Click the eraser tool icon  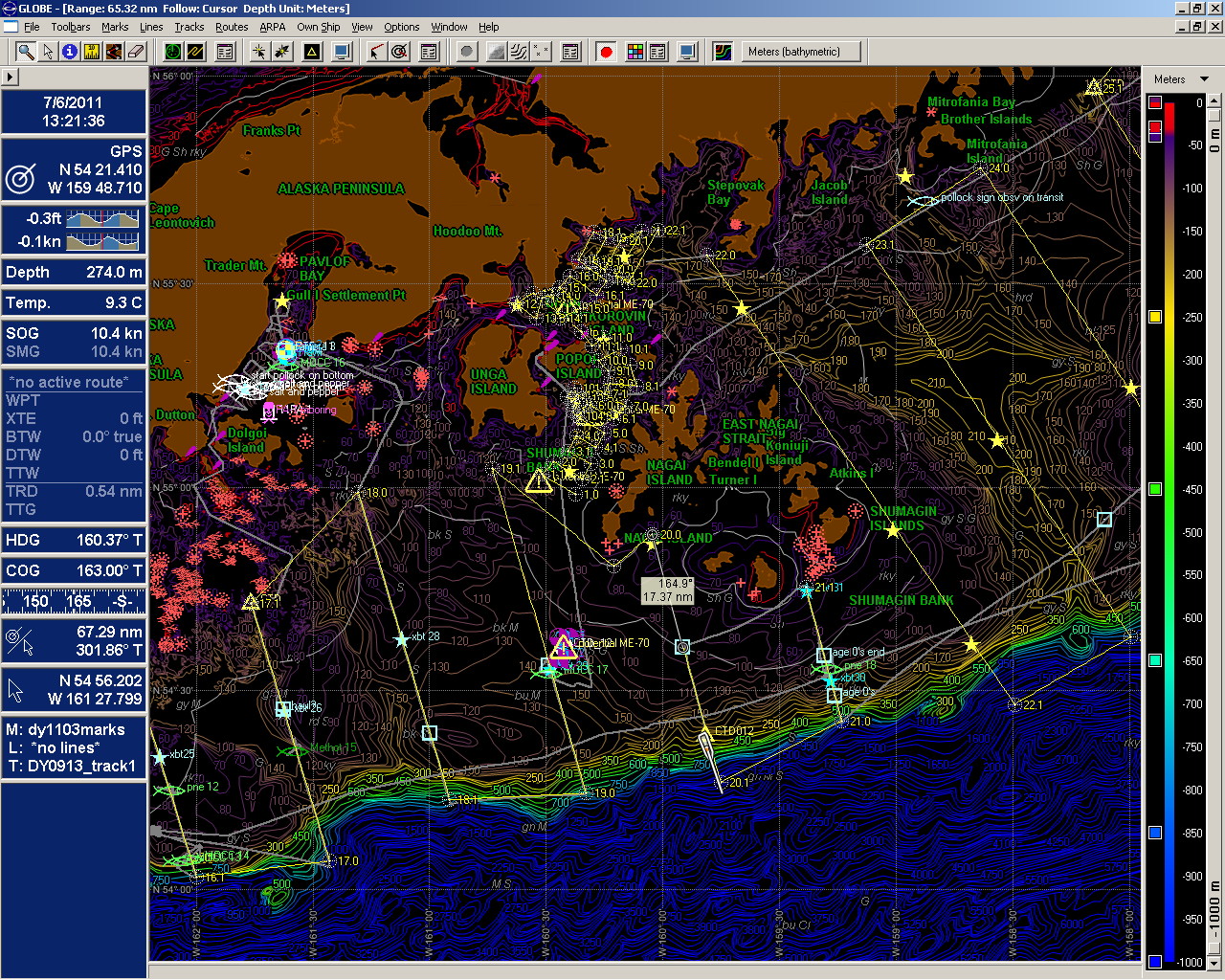pos(136,51)
